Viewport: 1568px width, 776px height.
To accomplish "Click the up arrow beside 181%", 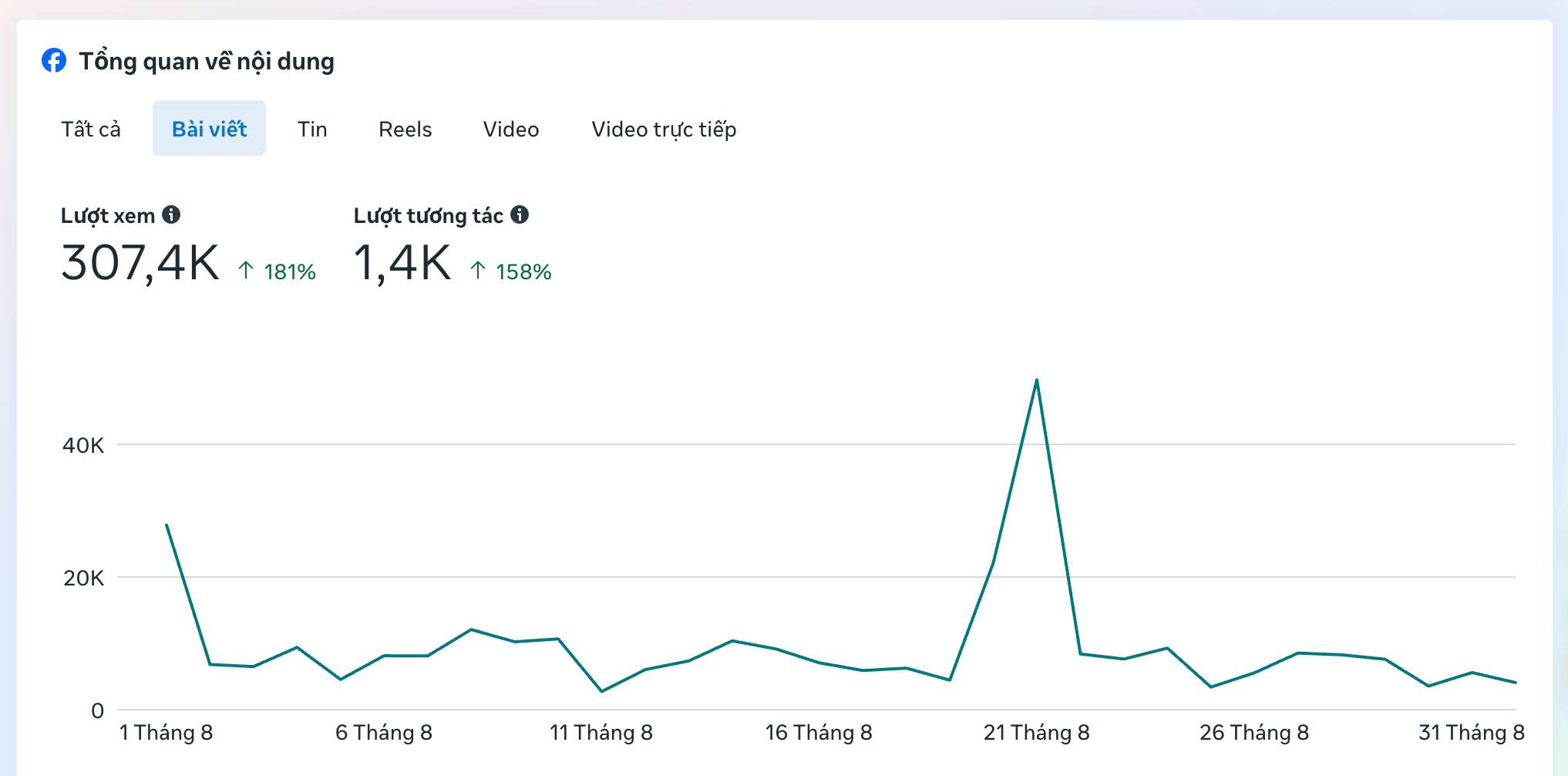I will point(246,270).
